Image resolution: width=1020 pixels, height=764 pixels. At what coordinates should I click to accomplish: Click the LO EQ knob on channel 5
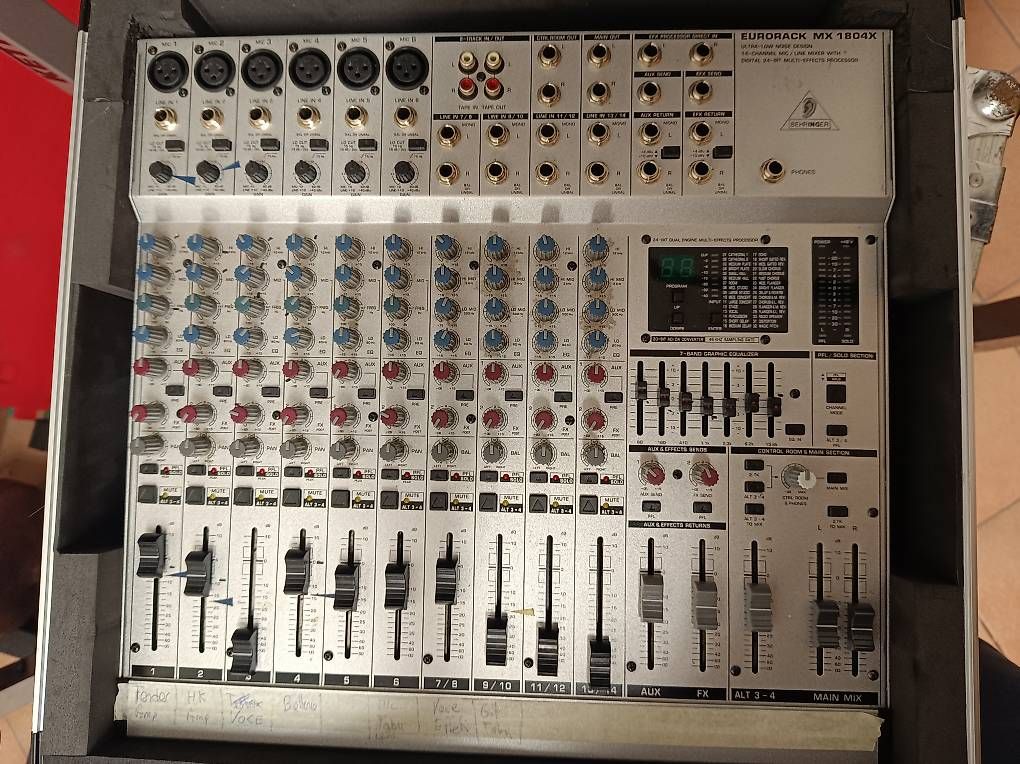(x=348, y=337)
